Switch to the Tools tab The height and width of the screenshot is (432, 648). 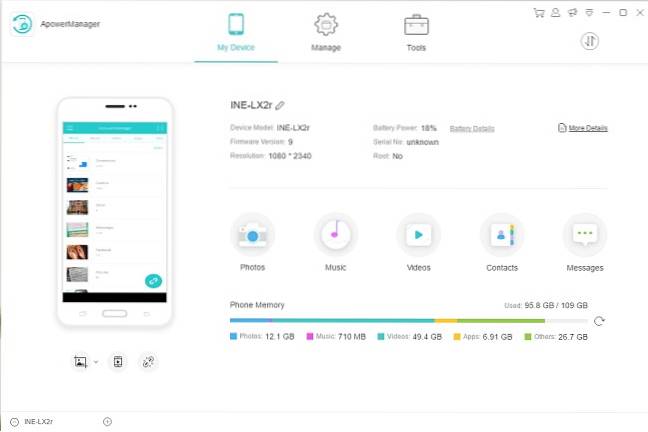tap(416, 32)
